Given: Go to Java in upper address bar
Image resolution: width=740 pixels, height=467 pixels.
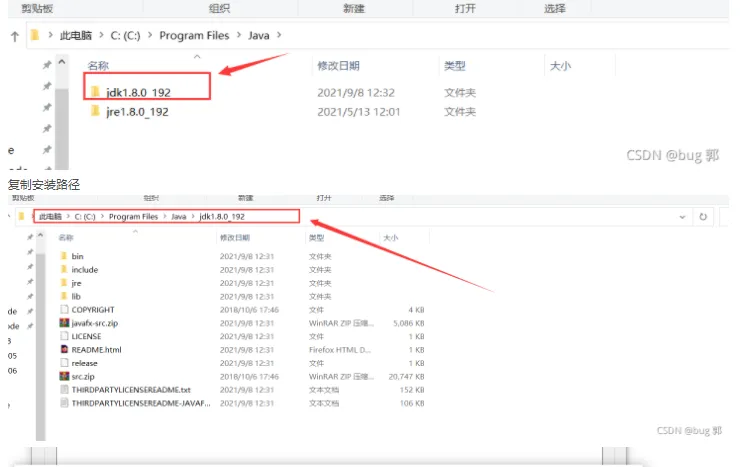Looking at the screenshot, I should coord(259,35).
